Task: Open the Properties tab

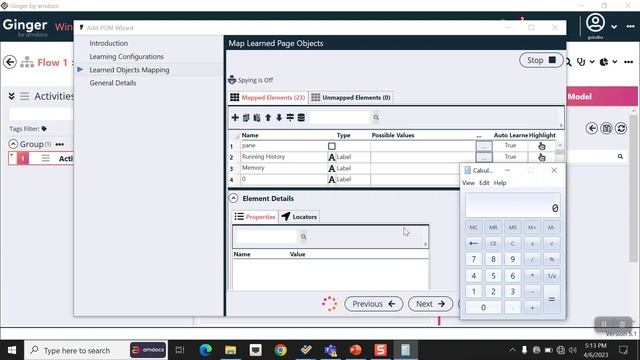Action: click(255, 217)
